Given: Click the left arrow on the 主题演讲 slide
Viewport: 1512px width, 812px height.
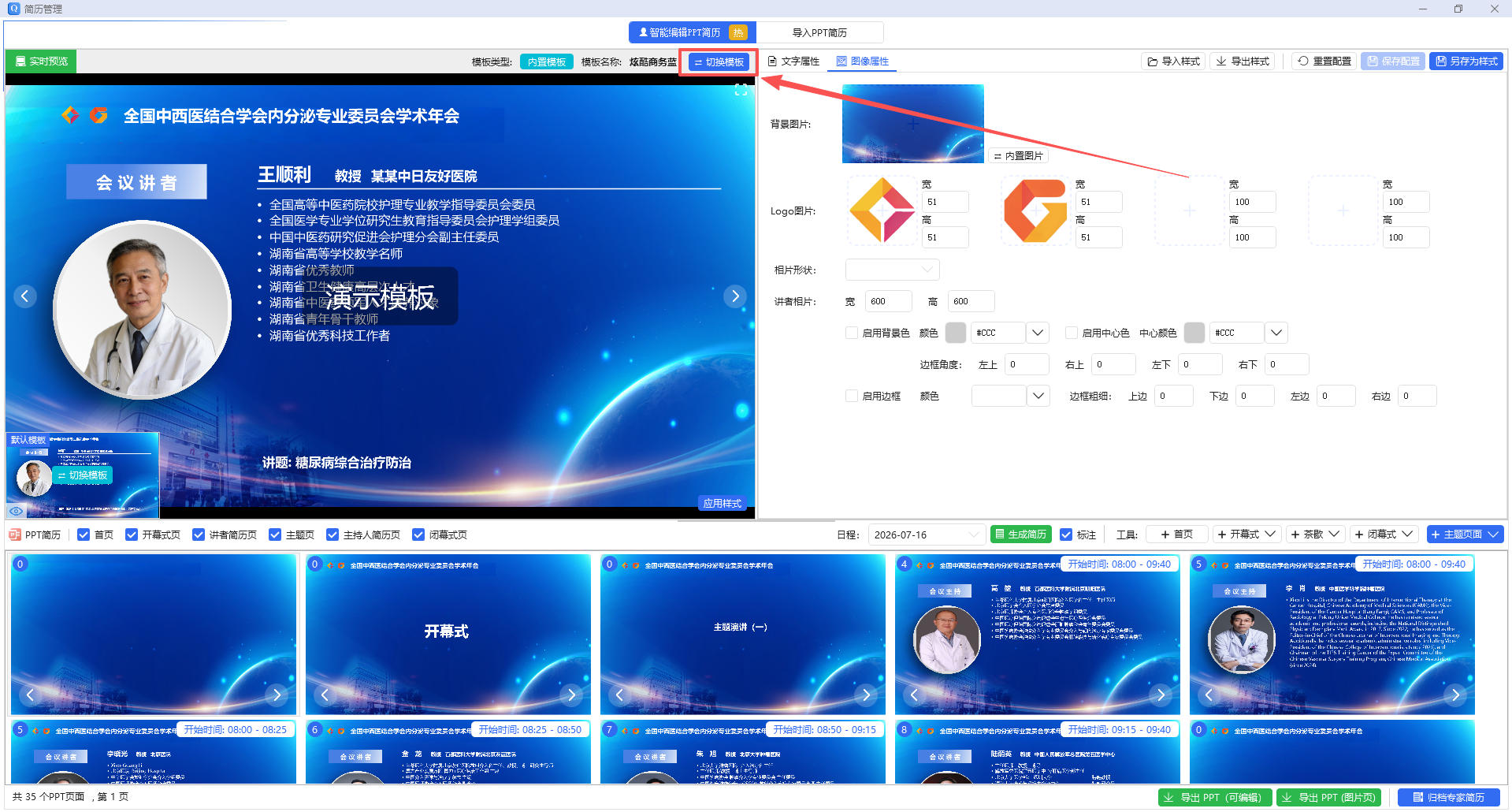Looking at the screenshot, I should tap(619, 695).
